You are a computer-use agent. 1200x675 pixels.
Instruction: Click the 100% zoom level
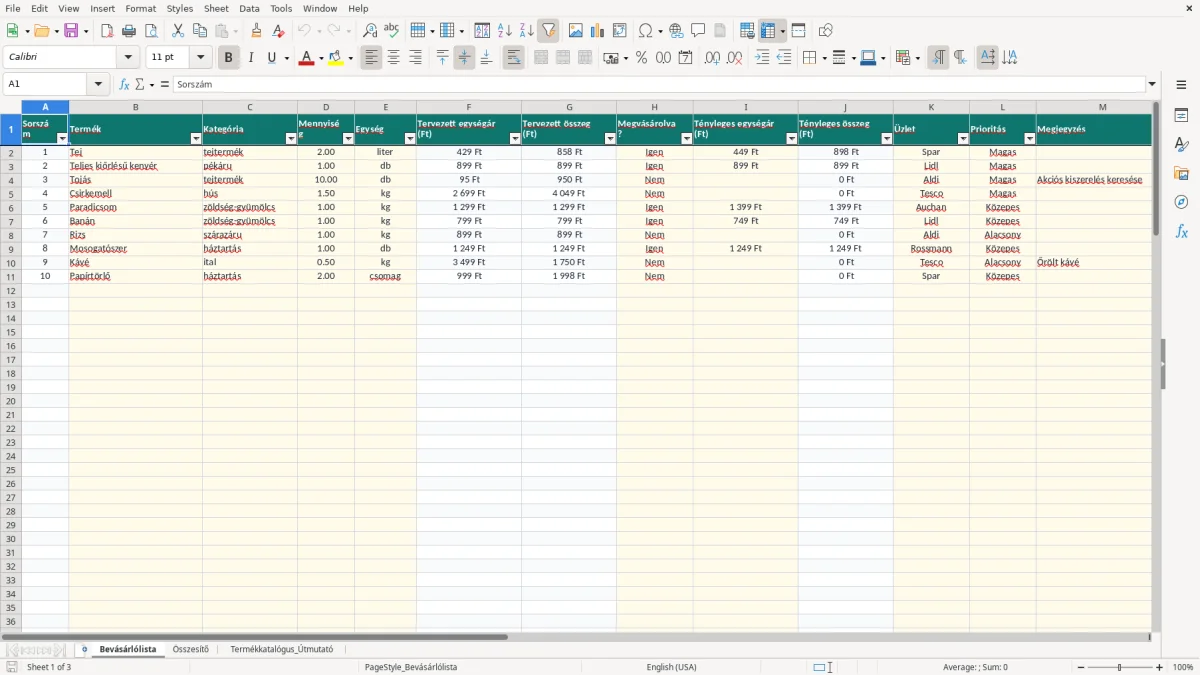1183,667
